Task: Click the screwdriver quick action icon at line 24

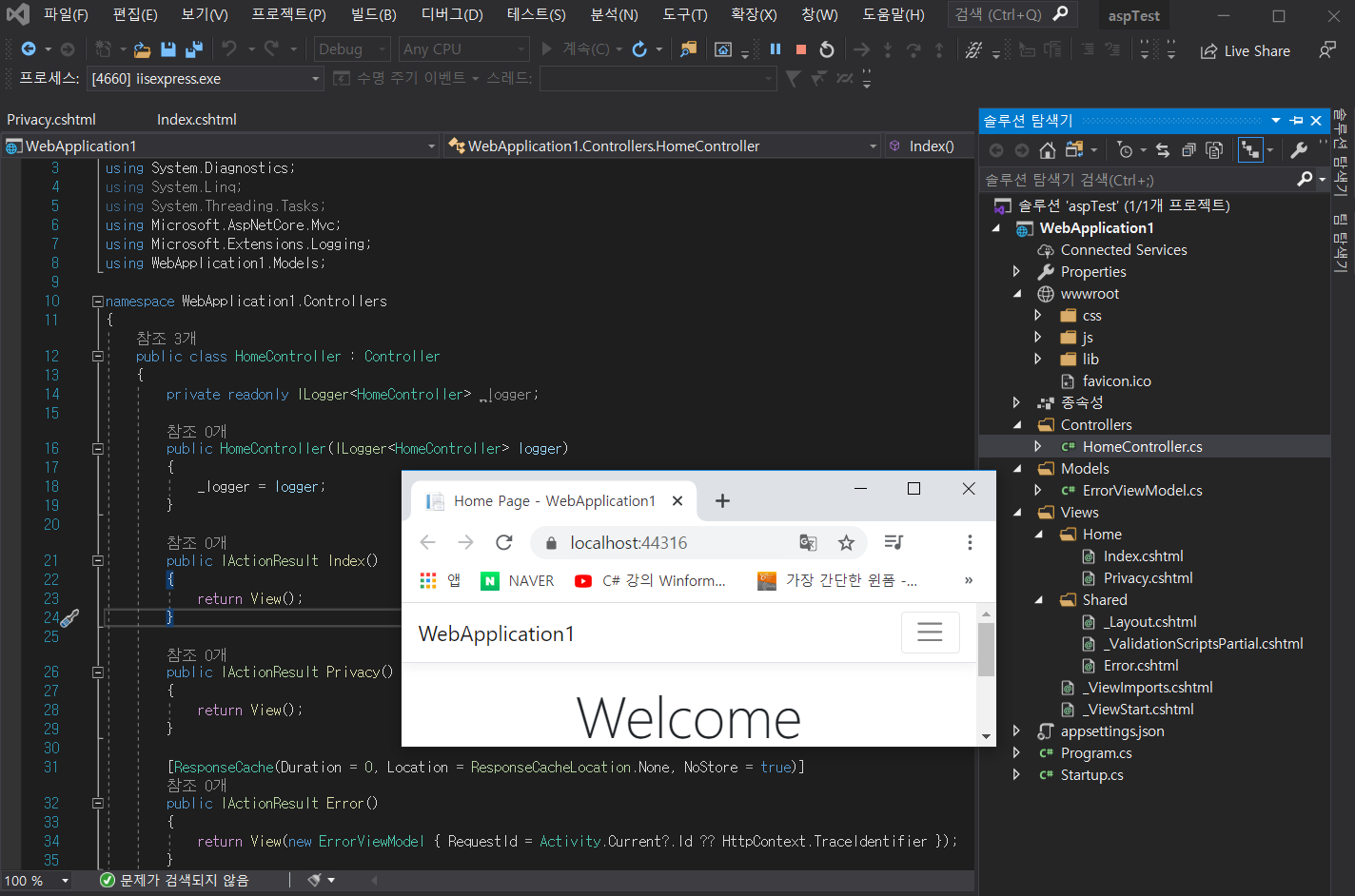Action: [x=69, y=618]
